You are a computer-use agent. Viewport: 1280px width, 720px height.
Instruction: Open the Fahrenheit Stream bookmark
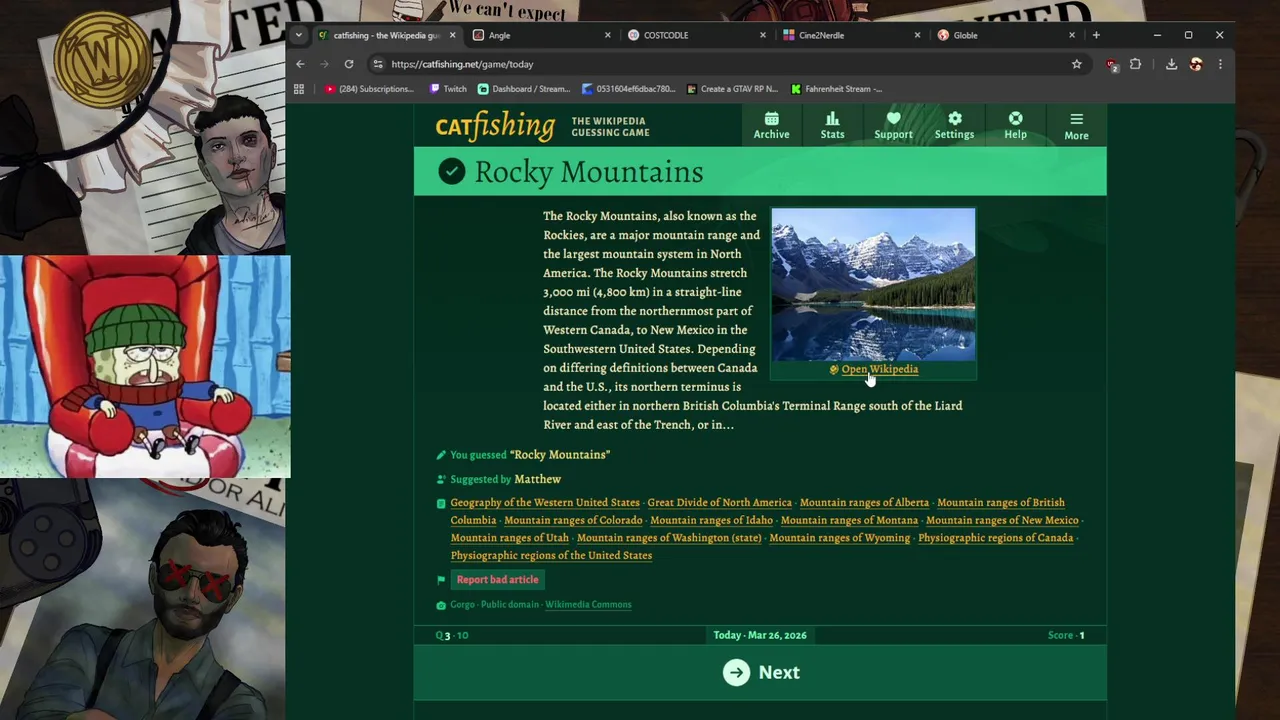point(837,89)
